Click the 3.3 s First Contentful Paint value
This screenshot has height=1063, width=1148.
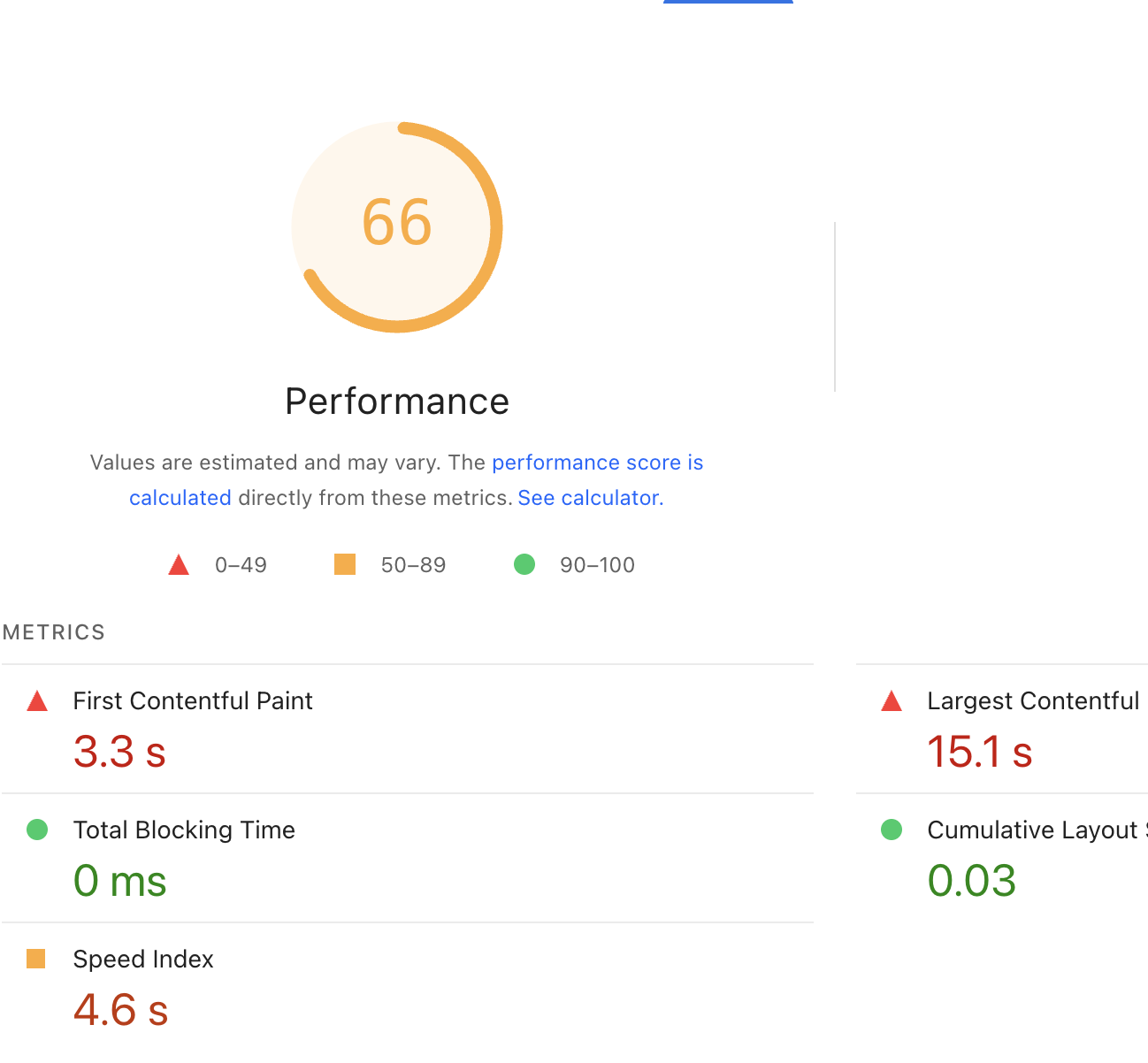(x=119, y=752)
